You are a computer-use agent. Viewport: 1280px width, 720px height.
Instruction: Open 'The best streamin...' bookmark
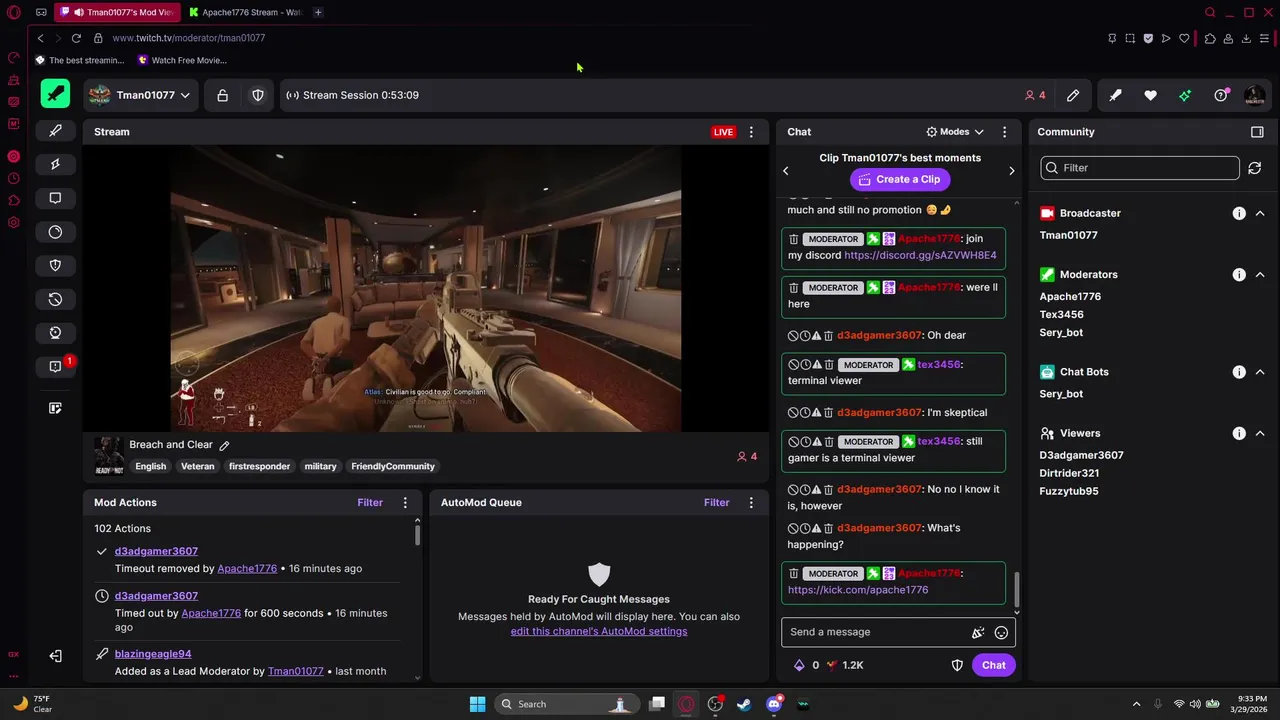[x=80, y=60]
